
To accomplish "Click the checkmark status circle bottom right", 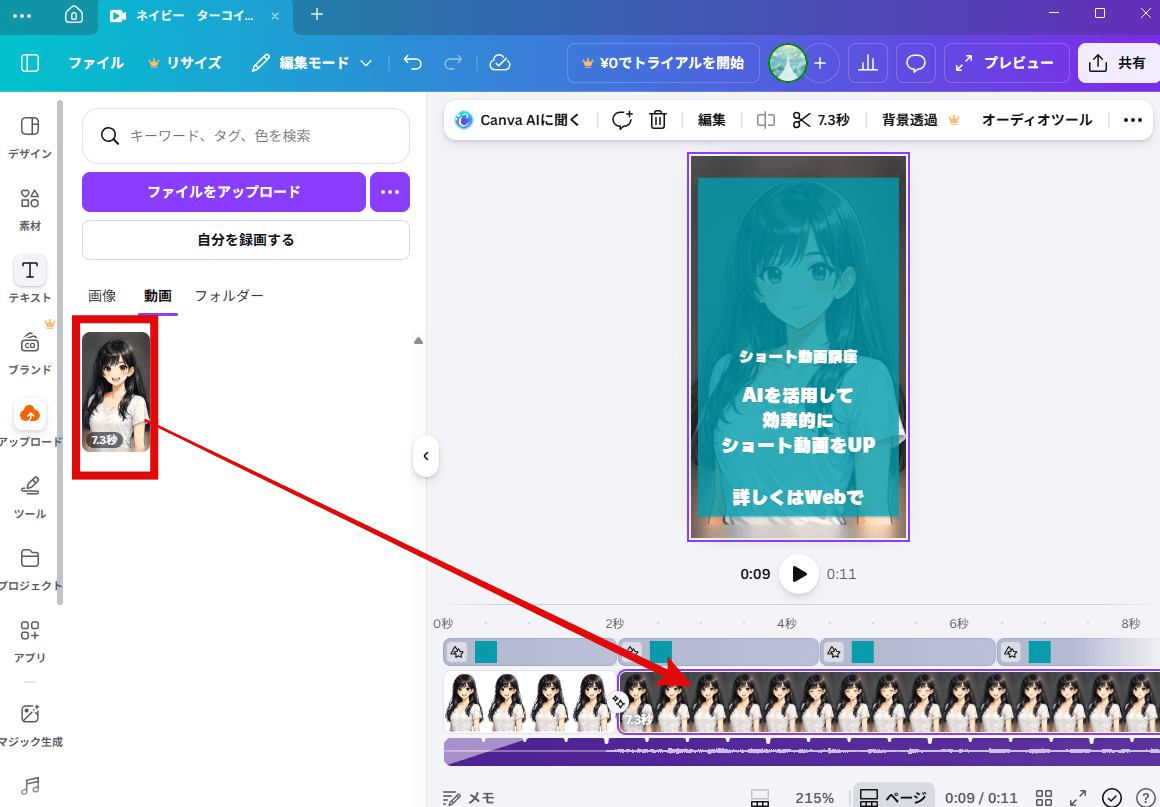I will (1112, 796).
